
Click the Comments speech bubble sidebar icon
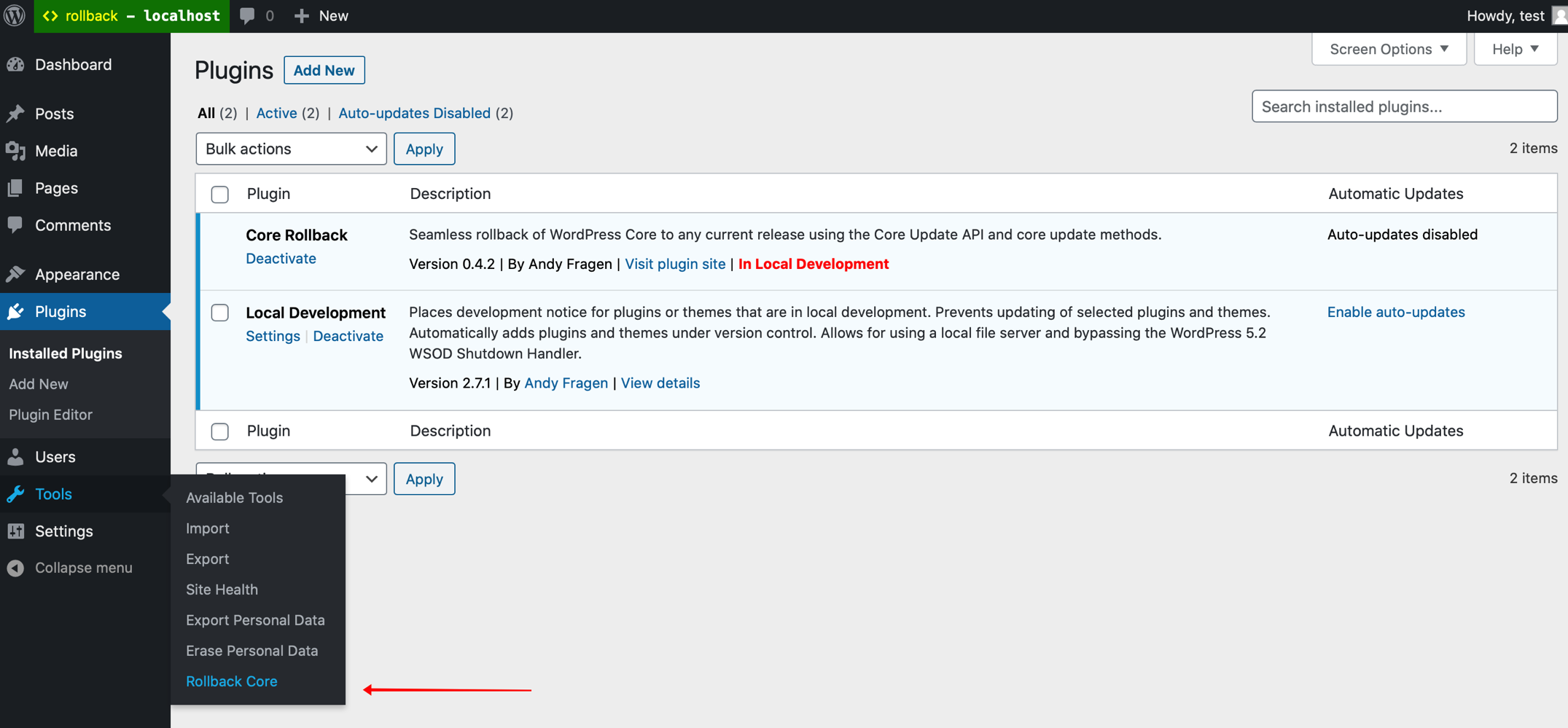(x=15, y=225)
